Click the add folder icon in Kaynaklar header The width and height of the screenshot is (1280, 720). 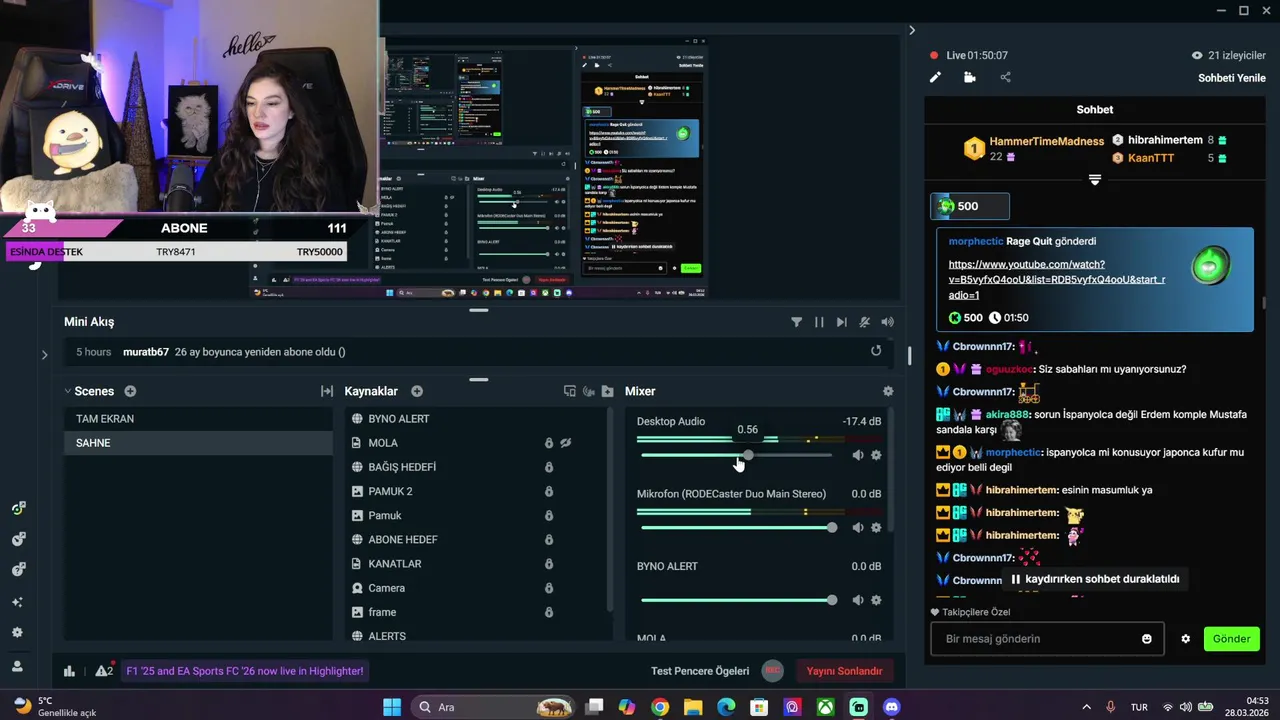[607, 391]
